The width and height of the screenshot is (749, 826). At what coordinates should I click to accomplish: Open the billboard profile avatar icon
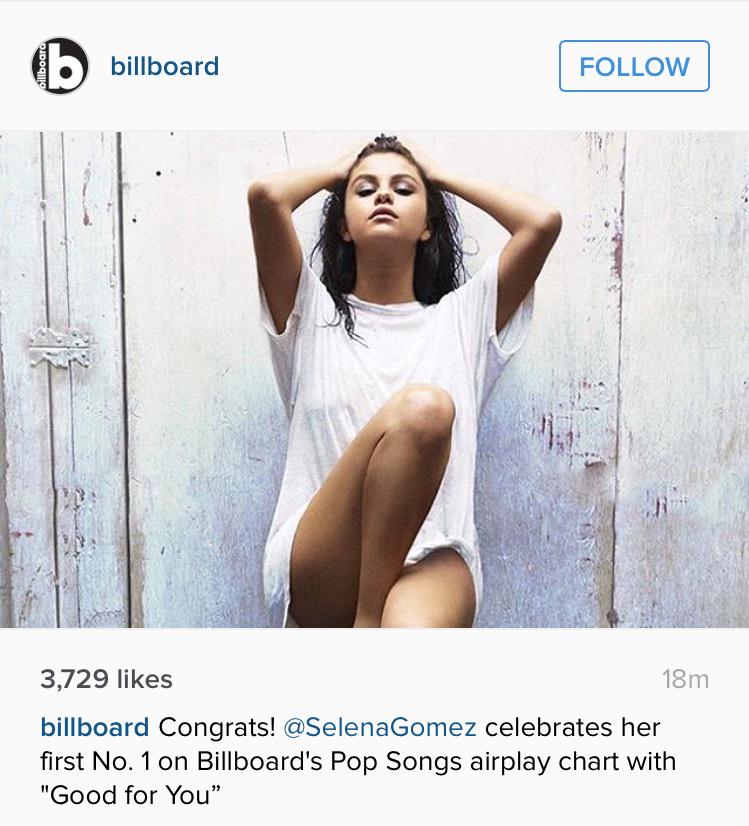[60, 66]
